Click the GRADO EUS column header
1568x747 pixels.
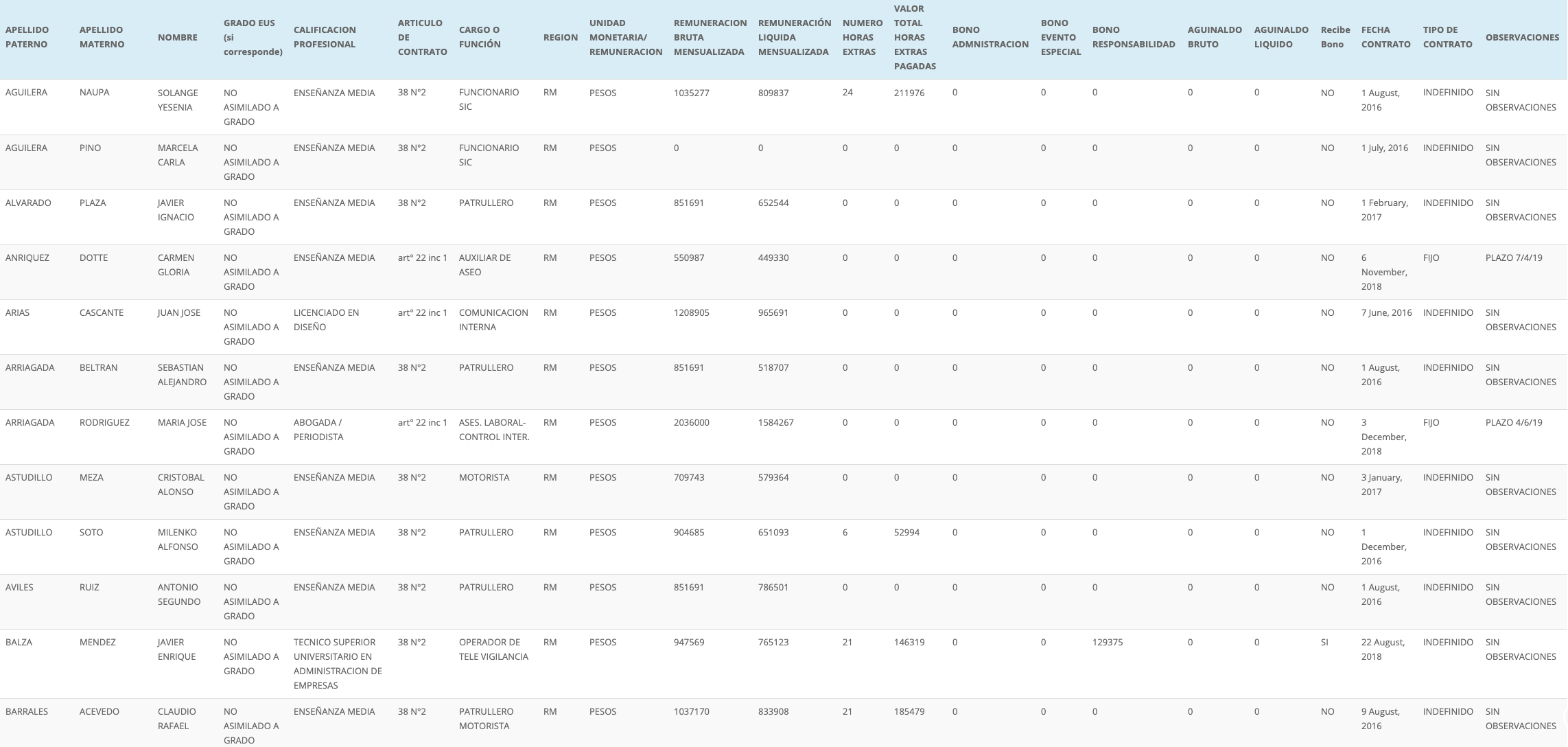click(253, 37)
